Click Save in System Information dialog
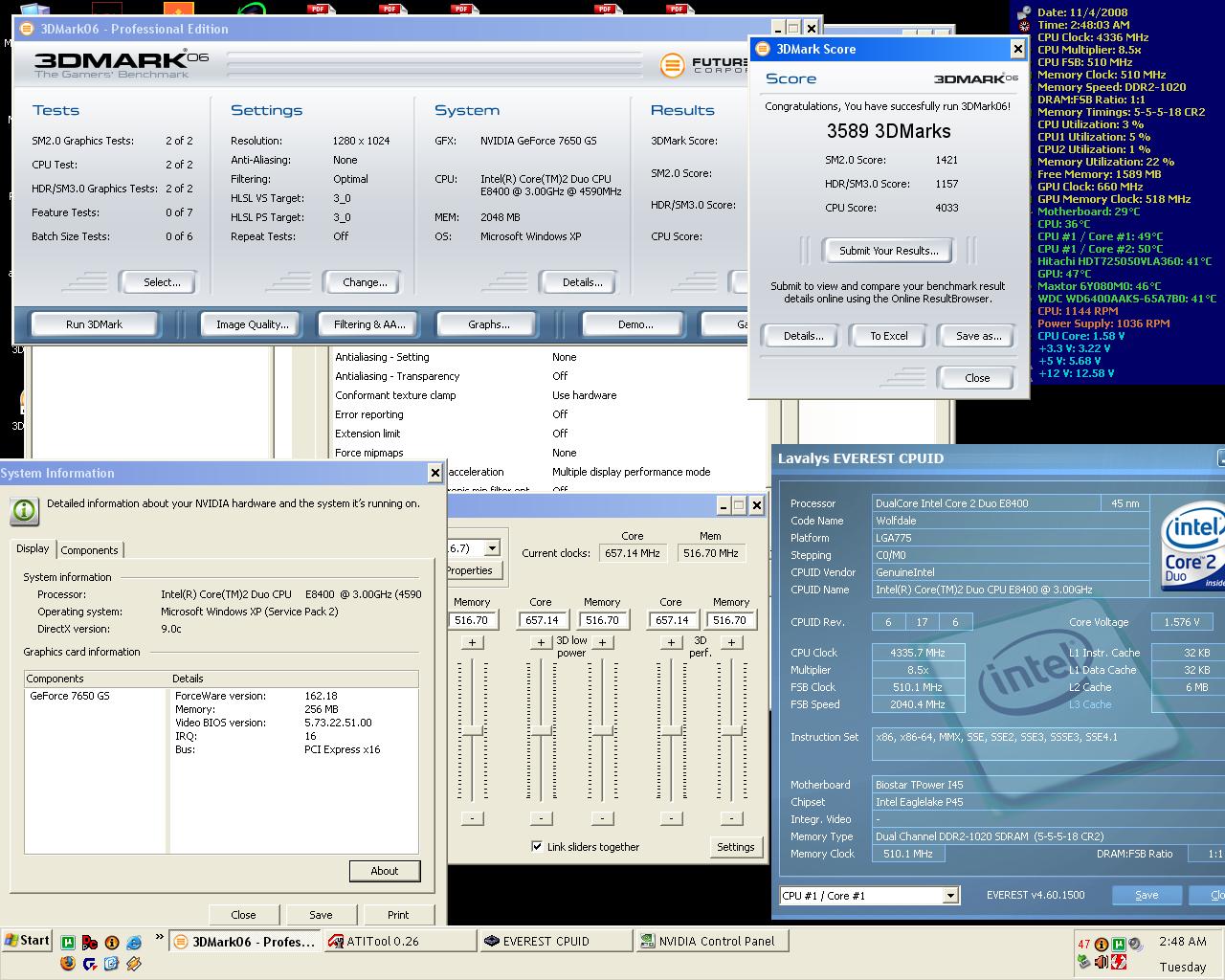 point(321,915)
